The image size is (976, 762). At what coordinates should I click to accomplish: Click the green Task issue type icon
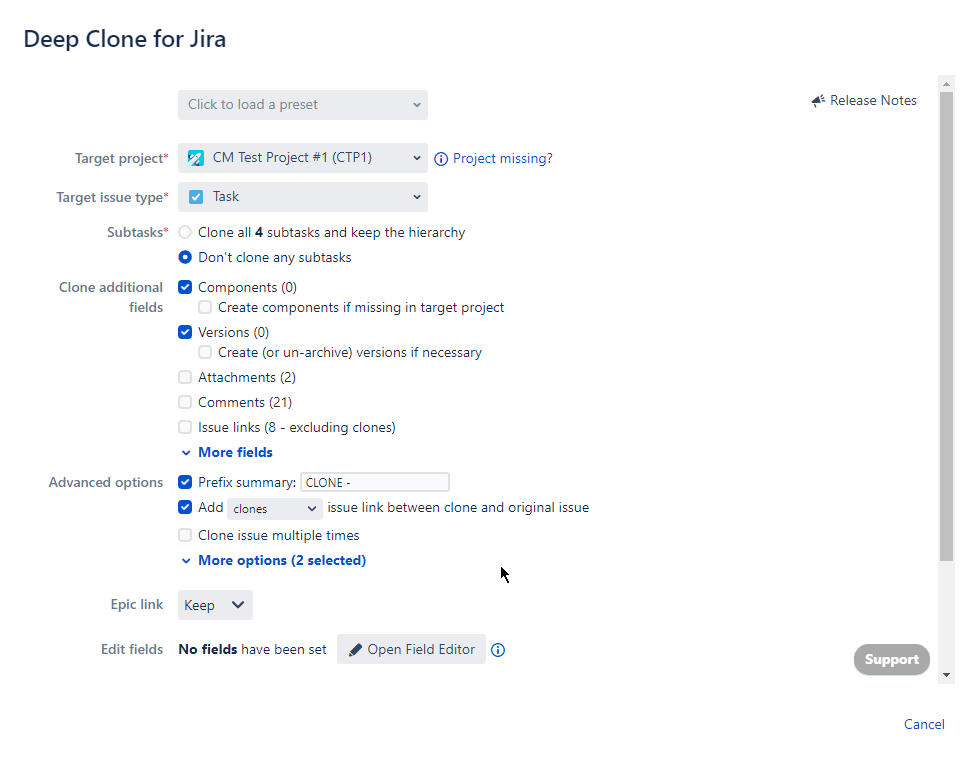[x=196, y=197]
